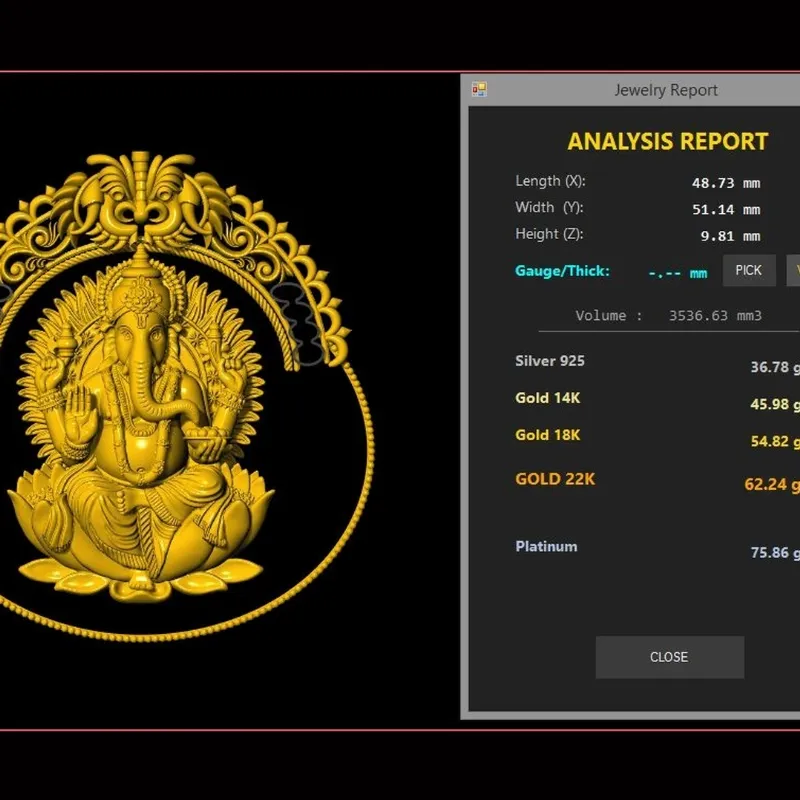
Task: Click the Length (X): label
Action: tap(551, 181)
